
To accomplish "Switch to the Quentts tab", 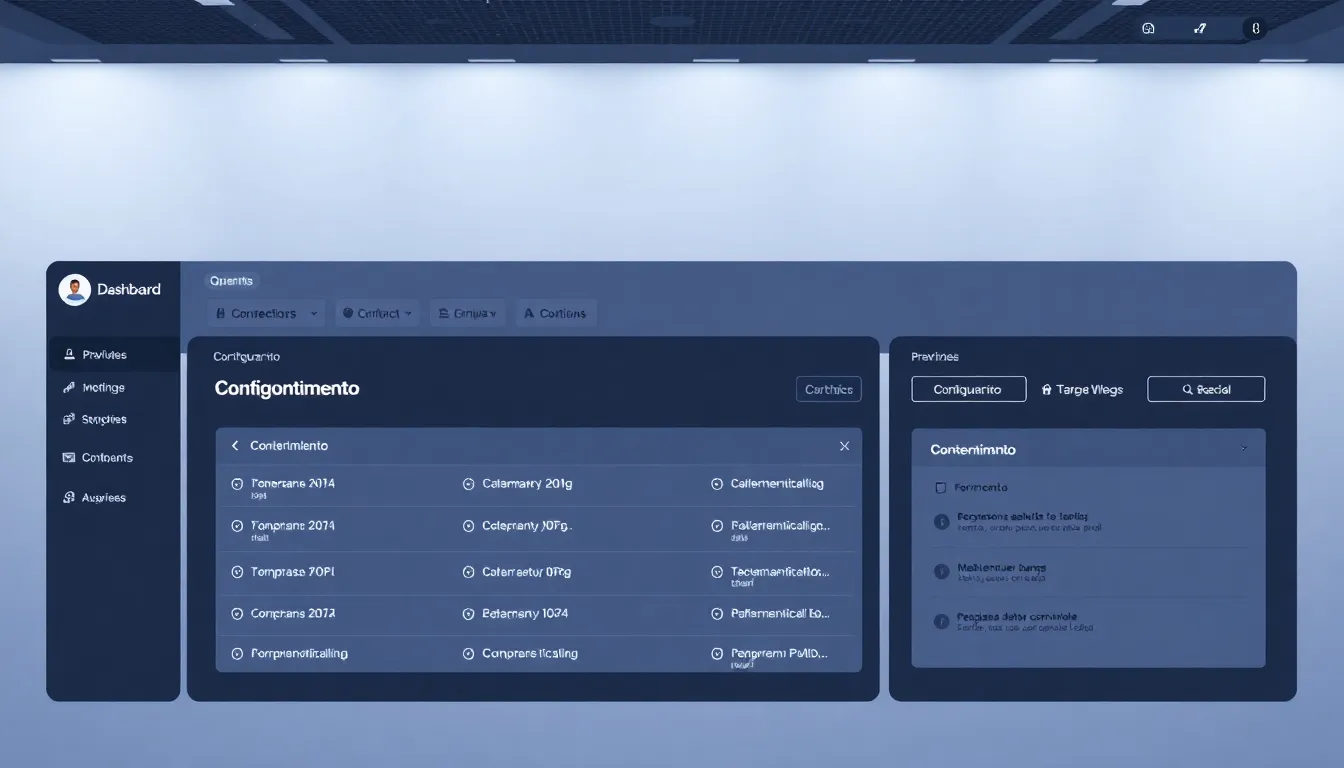I will pos(231,280).
